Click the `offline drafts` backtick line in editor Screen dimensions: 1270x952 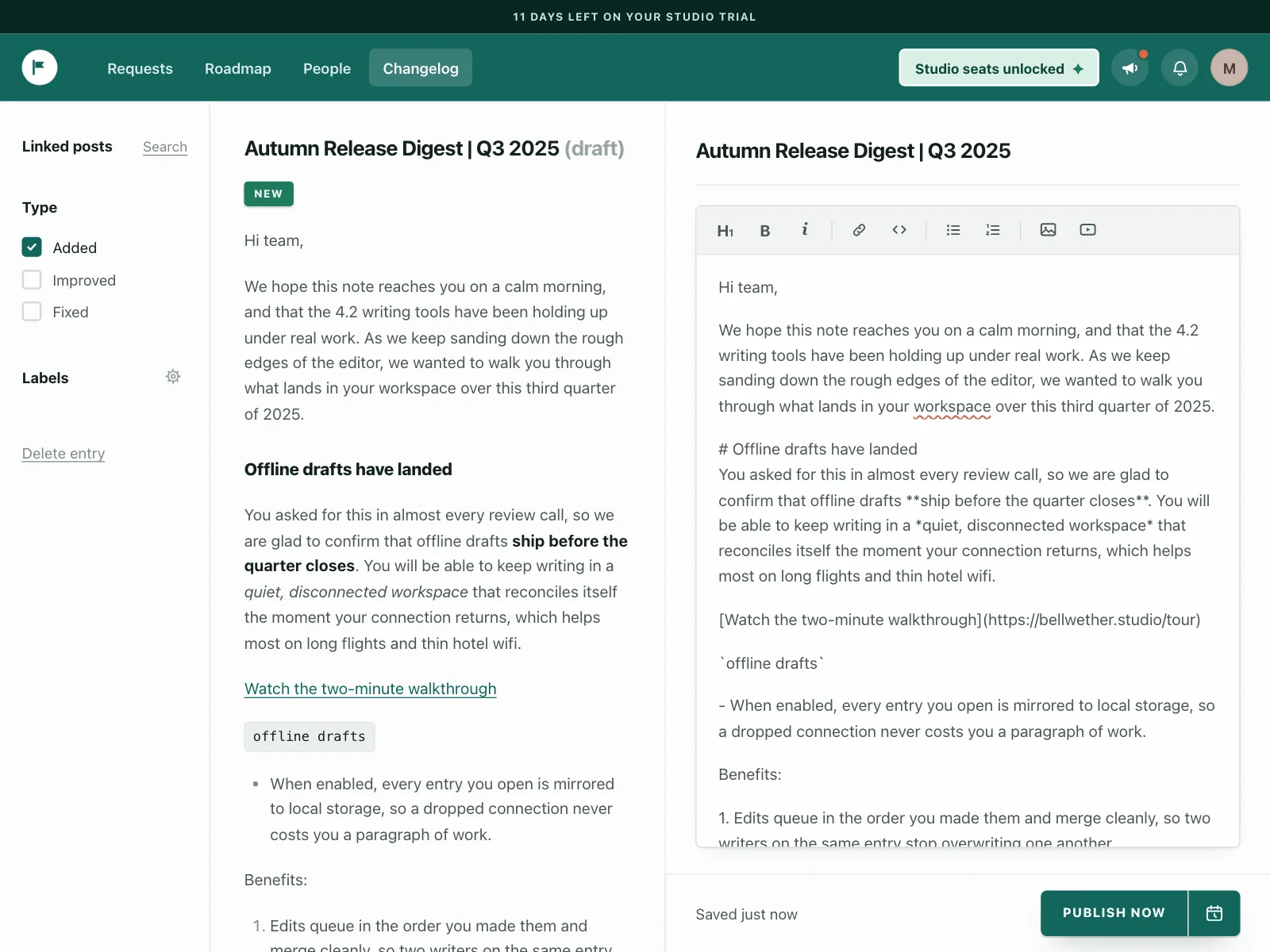tap(772, 663)
